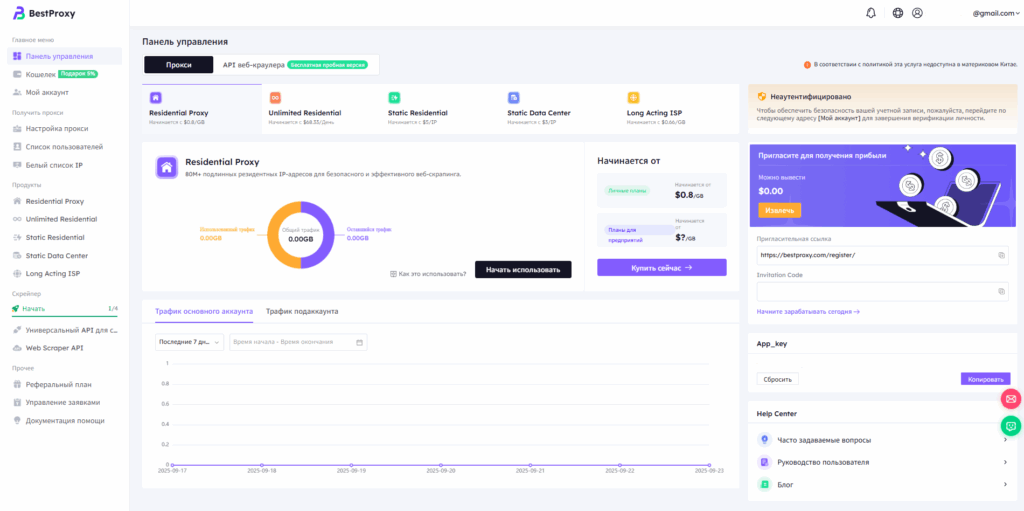Click the Мой аккаунт verification link
1024x511 pixels.
coord(839,118)
